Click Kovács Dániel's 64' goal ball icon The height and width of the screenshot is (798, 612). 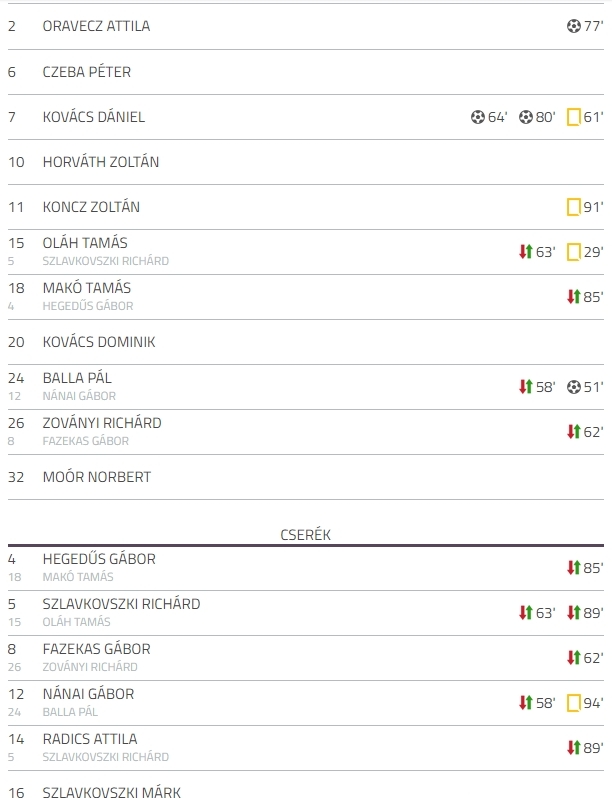477,117
